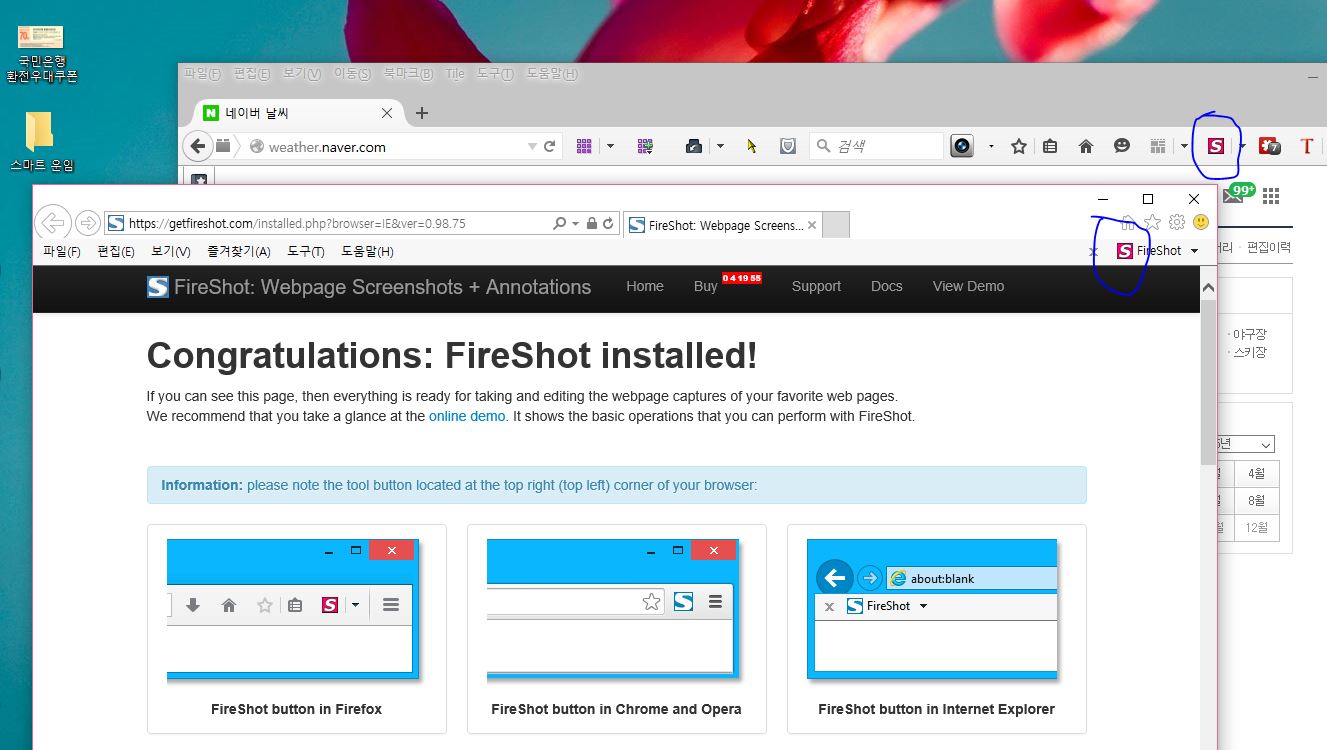
Task: Open the Firefox URL history dropdown arrow
Action: click(533, 147)
